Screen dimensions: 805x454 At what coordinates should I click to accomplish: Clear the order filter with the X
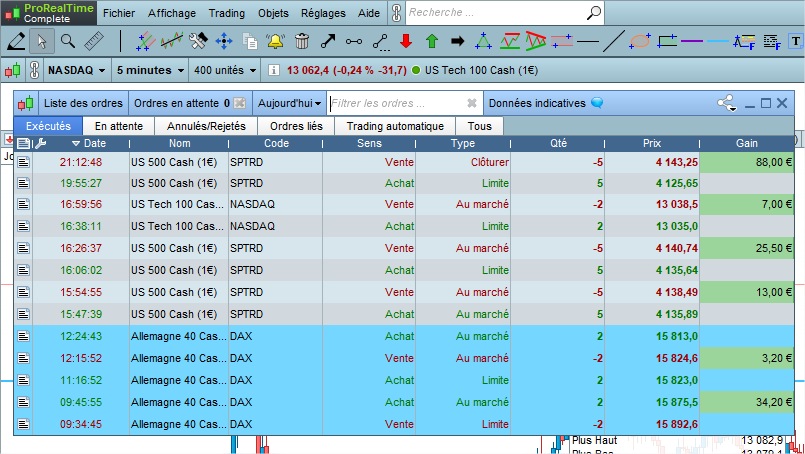[471, 103]
